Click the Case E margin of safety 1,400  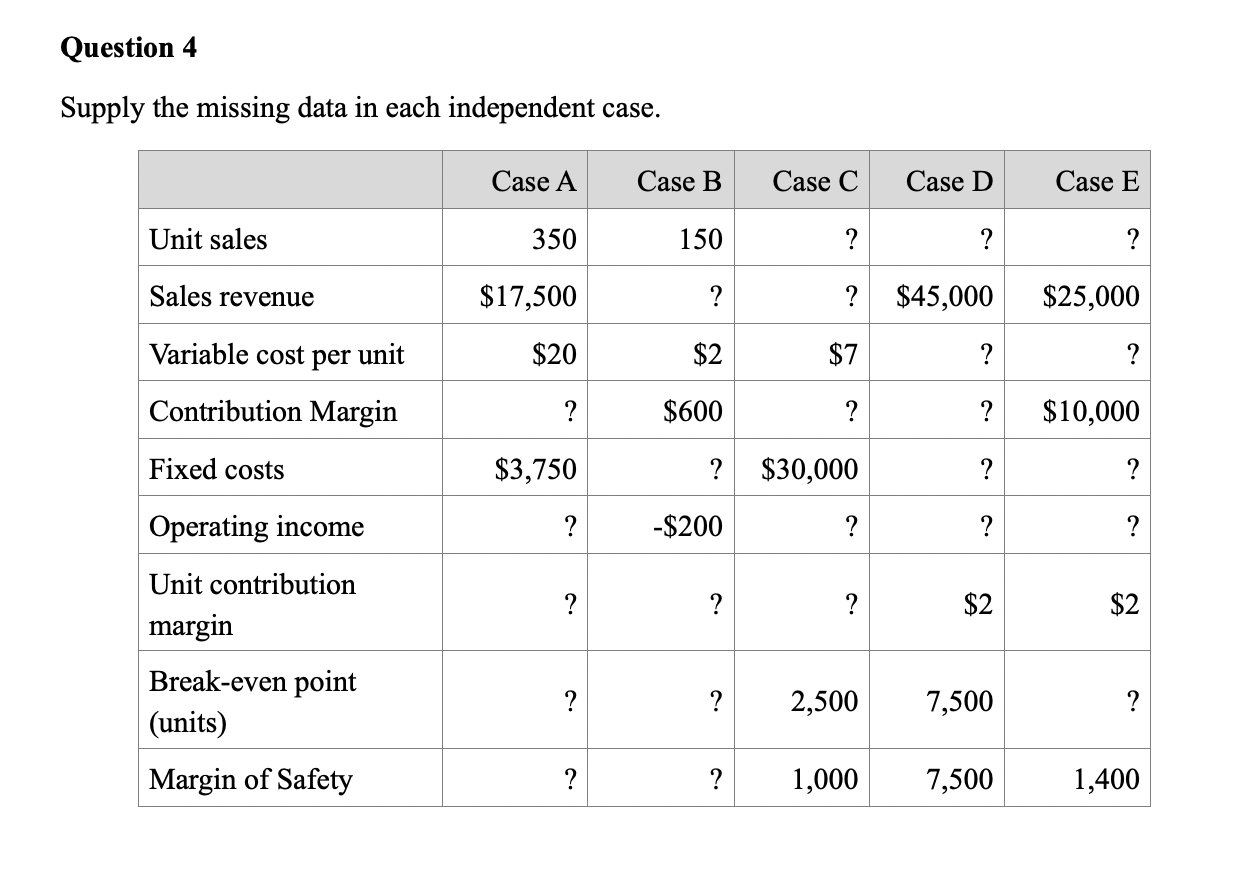pos(1107,779)
